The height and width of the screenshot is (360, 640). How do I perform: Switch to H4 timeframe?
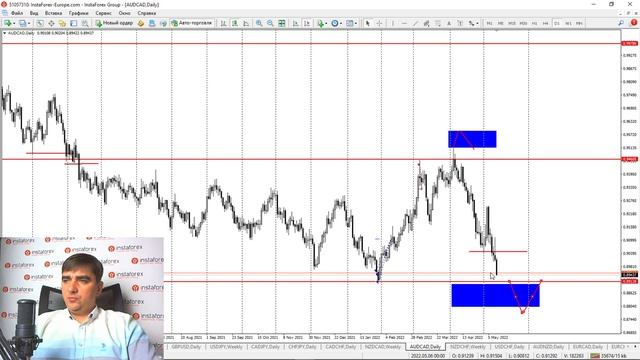point(545,23)
